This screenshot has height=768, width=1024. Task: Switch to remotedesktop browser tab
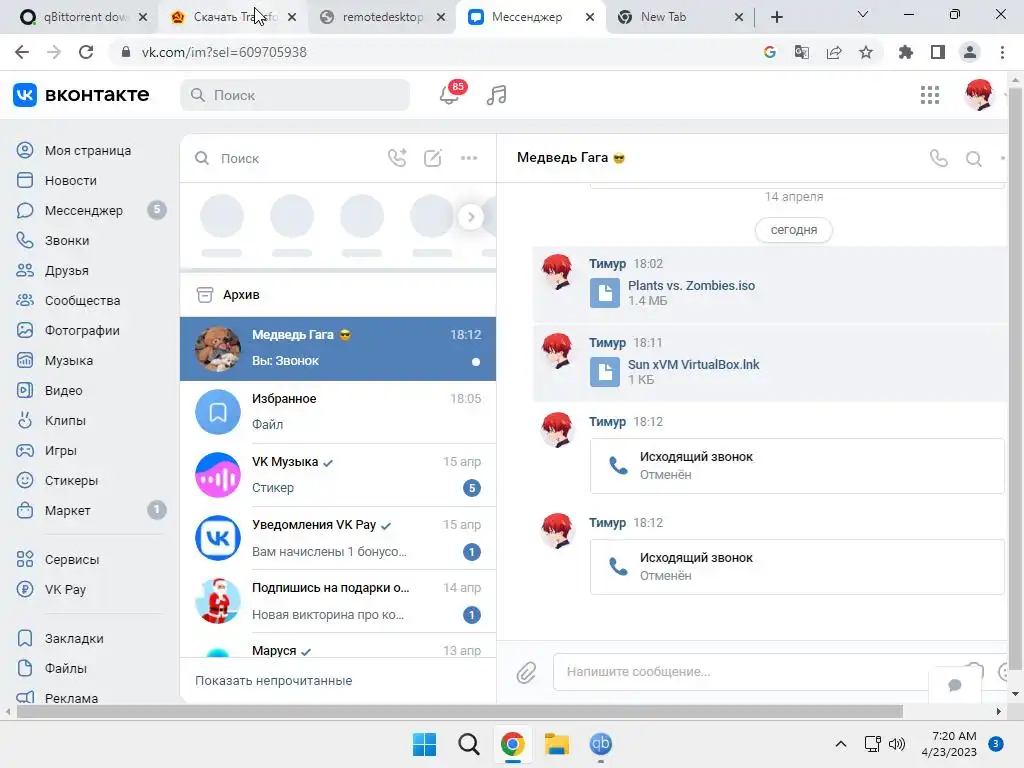(383, 17)
